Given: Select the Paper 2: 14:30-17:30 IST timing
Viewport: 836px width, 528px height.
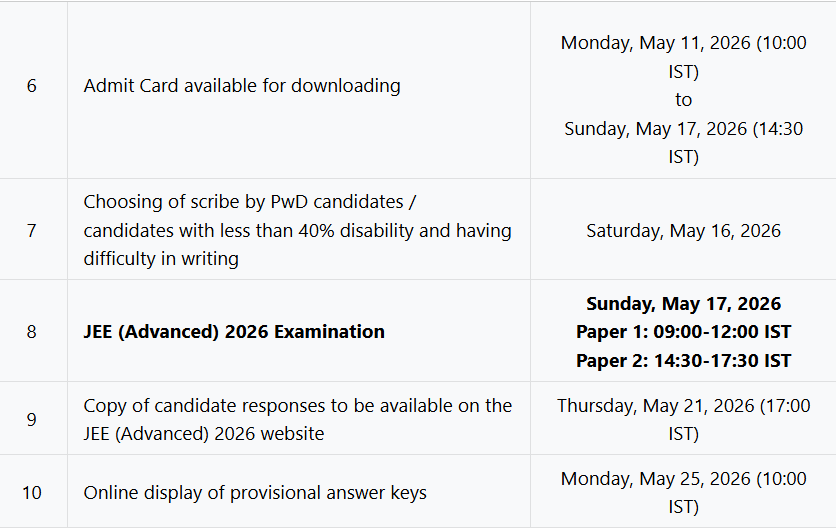Looking at the screenshot, I should (683, 361).
